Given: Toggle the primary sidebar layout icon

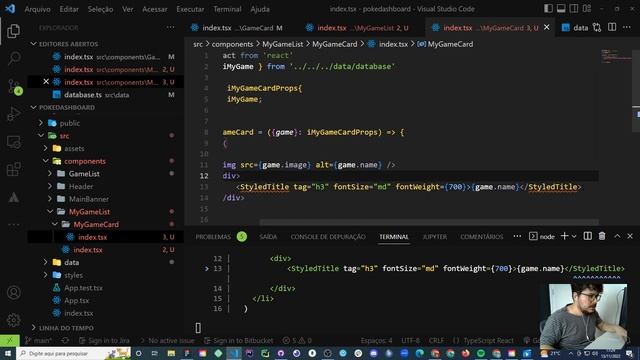Looking at the screenshot, I should [548, 9].
